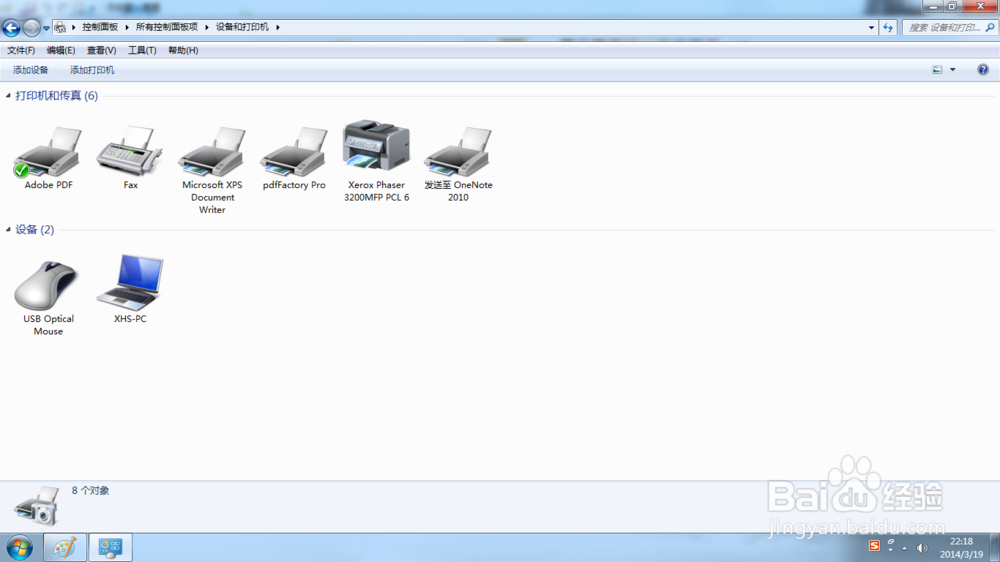Collapse the 设备 (2) group
This screenshot has height=562, width=1000.
pos(8,230)
